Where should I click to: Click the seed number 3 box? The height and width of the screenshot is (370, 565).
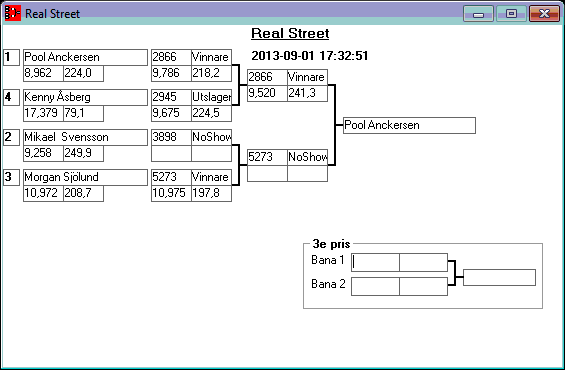pos(12,177)
